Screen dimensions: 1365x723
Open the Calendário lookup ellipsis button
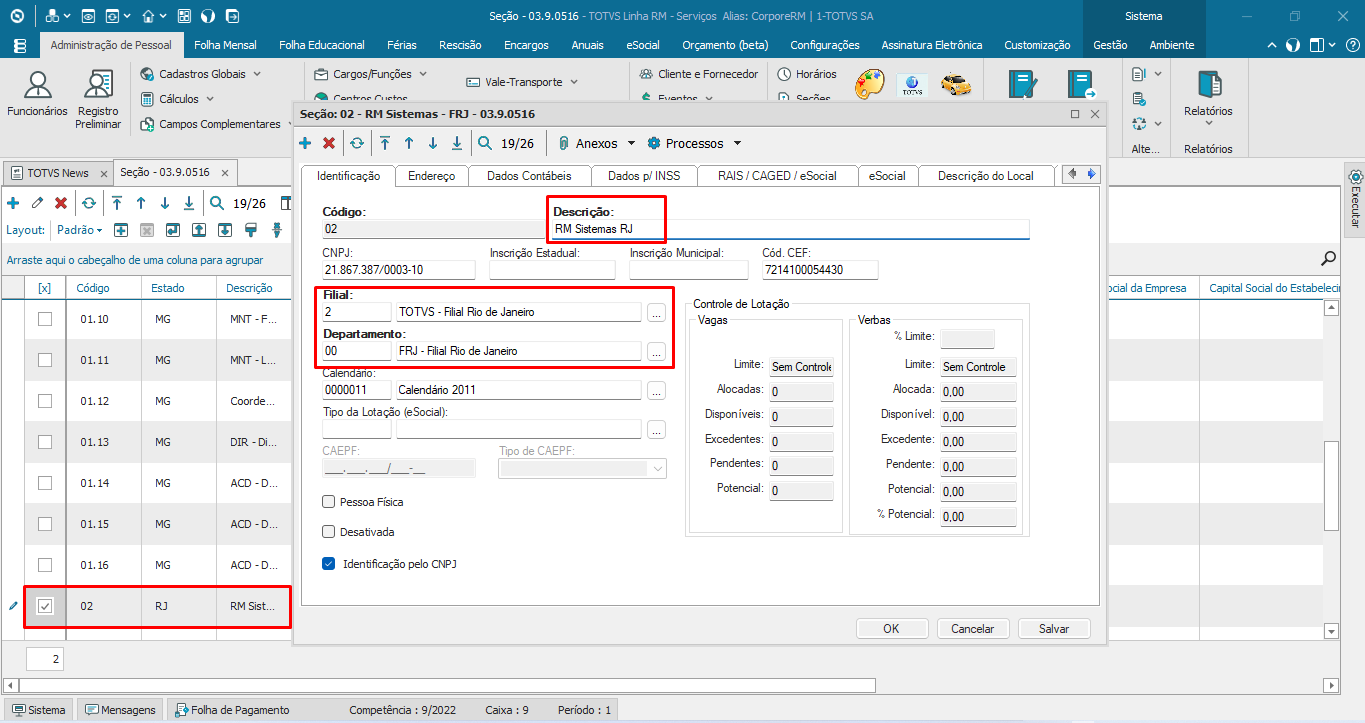[x=656, y=390]
